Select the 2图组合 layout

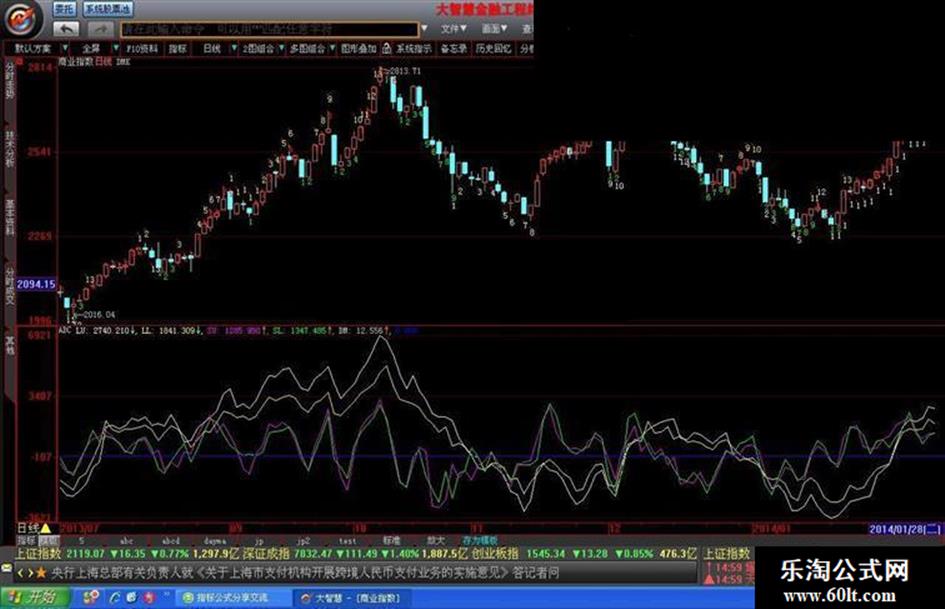258,48
